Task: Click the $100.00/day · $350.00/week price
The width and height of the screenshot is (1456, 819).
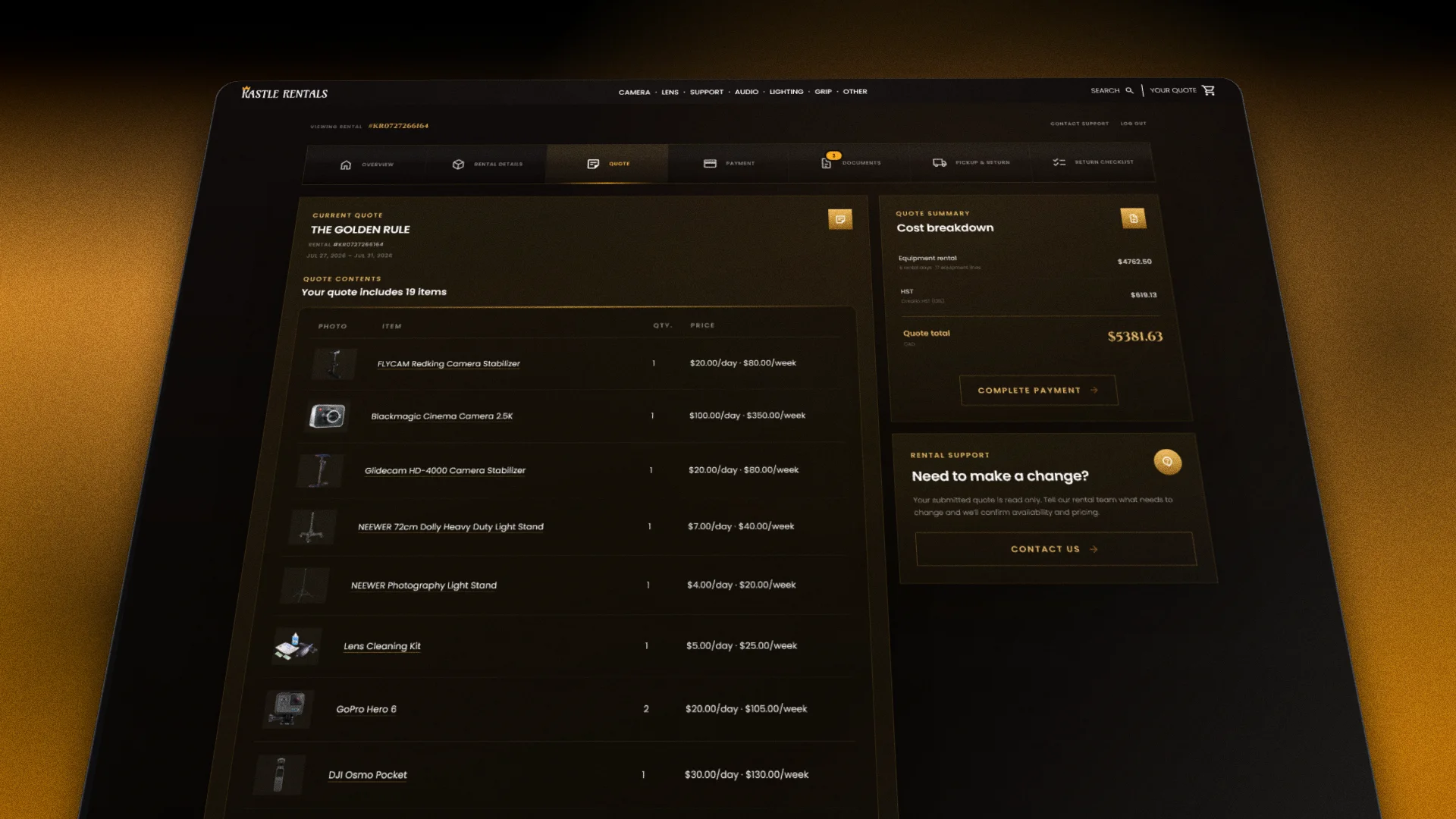Action: [747, 416]
